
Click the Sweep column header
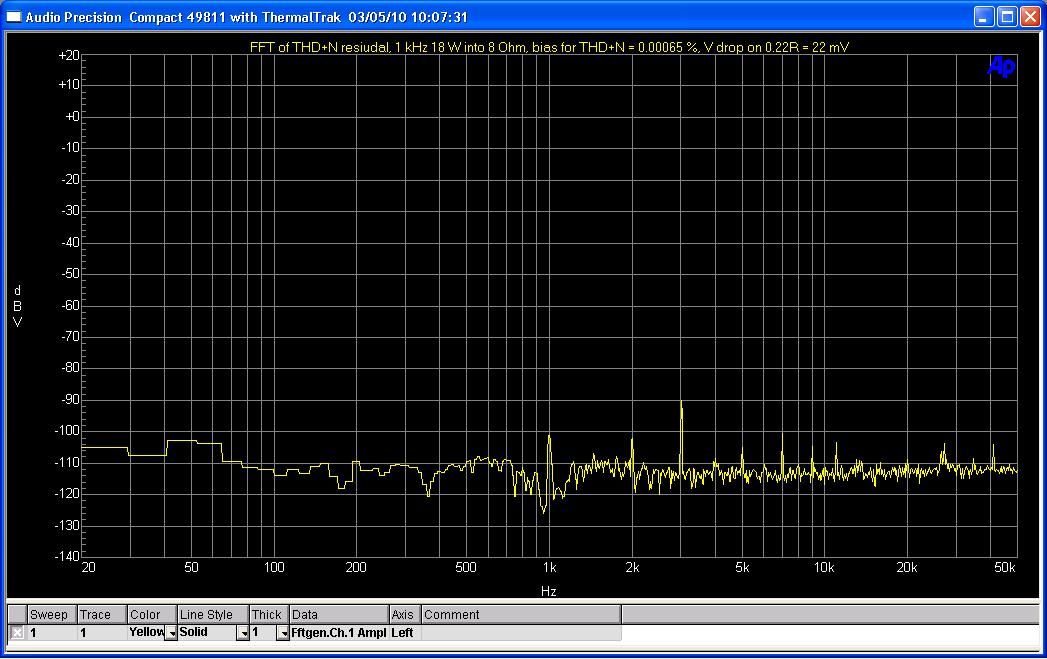click(52, 614)
